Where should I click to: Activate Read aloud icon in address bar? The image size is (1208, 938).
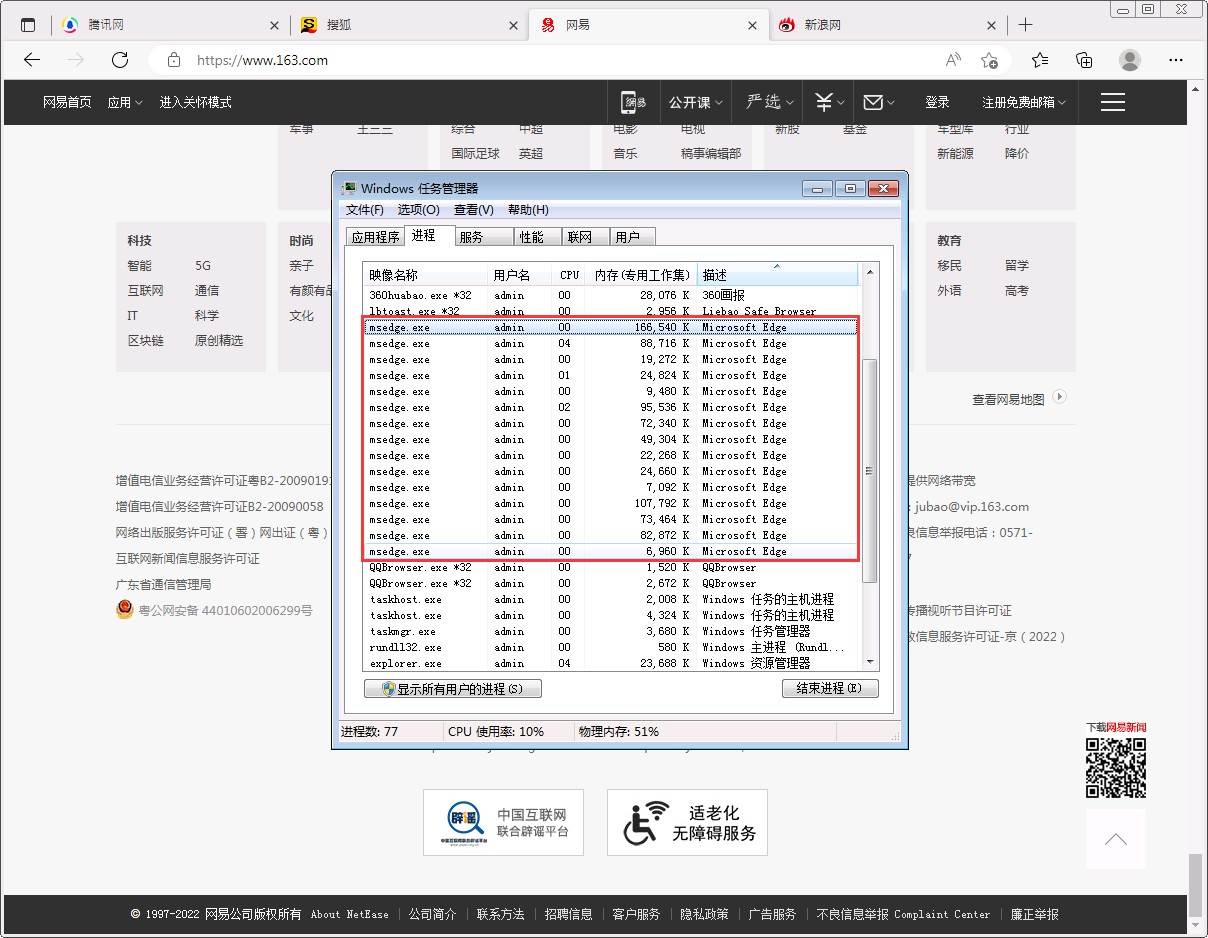pyautogui.click(x=953, y=60)
